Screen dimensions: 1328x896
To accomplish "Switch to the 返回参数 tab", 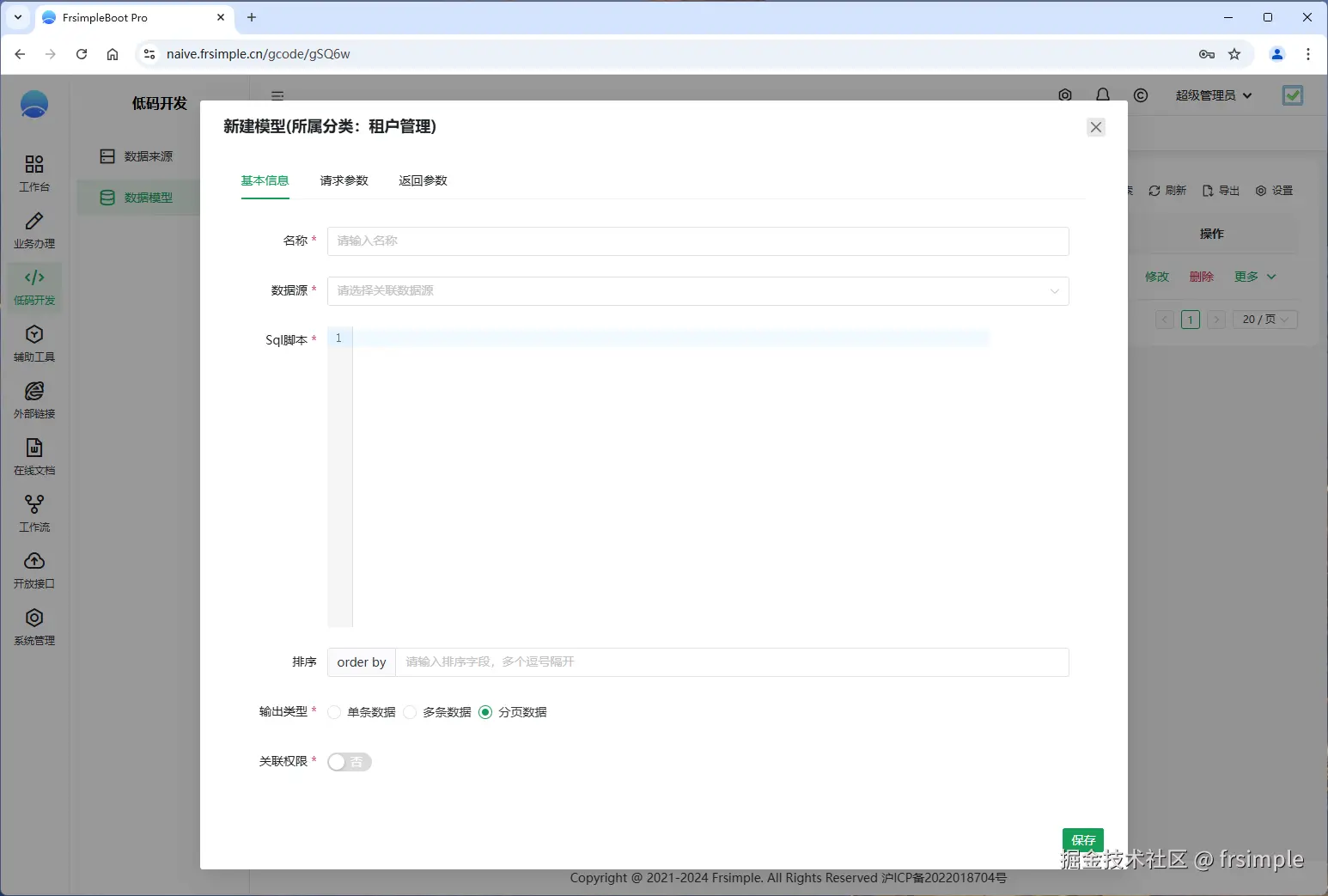I will (x=423, y=180).
